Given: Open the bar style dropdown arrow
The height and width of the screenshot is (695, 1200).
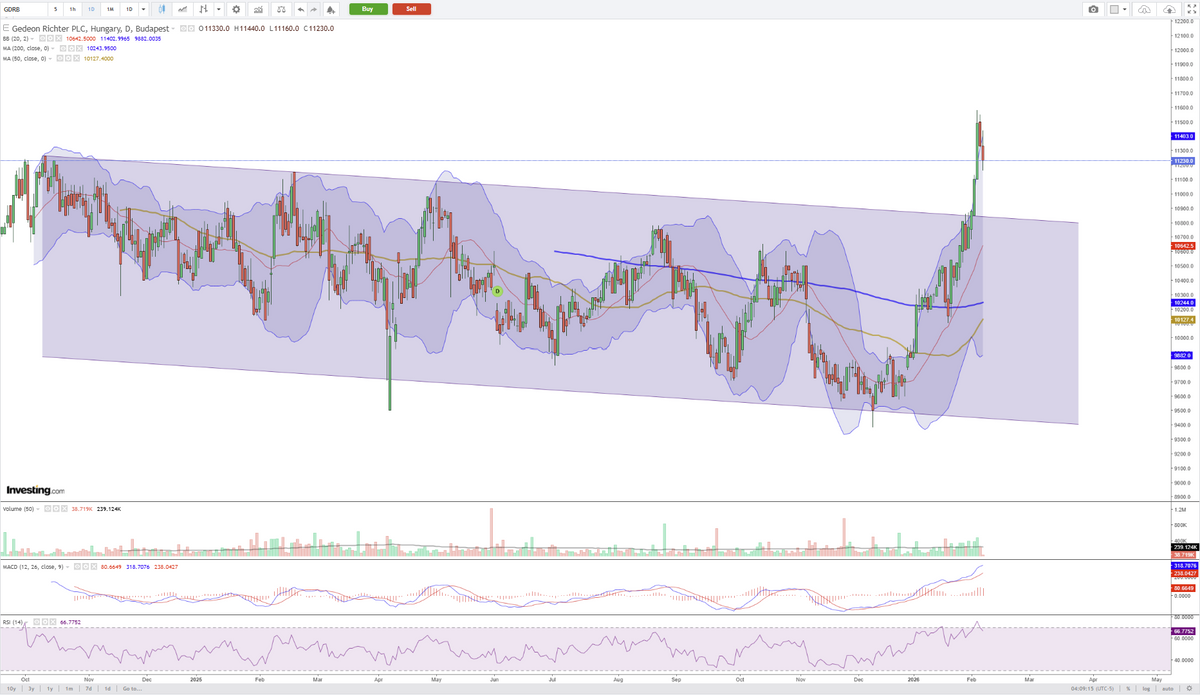Looking at the screenshot, I should coord(218,9).
